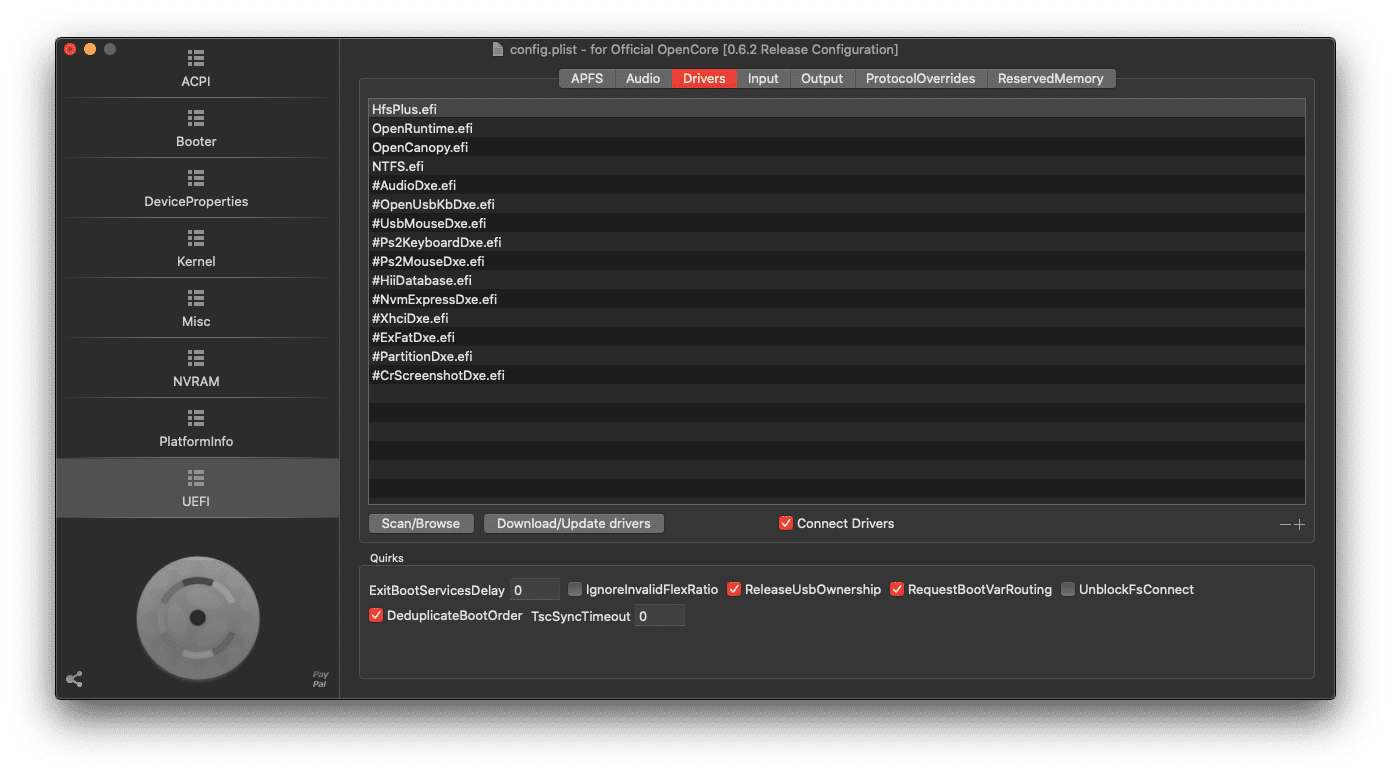
Task: Click the Scan/Browse button
Action: click(421, 523)
